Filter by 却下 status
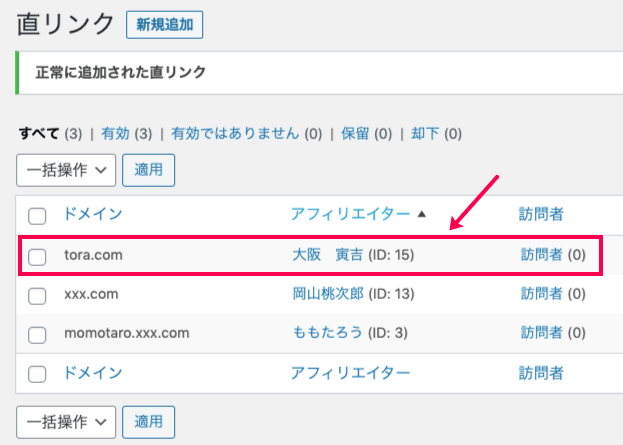The width and height of the screenshot is (623, 445). tap(425, 134)
